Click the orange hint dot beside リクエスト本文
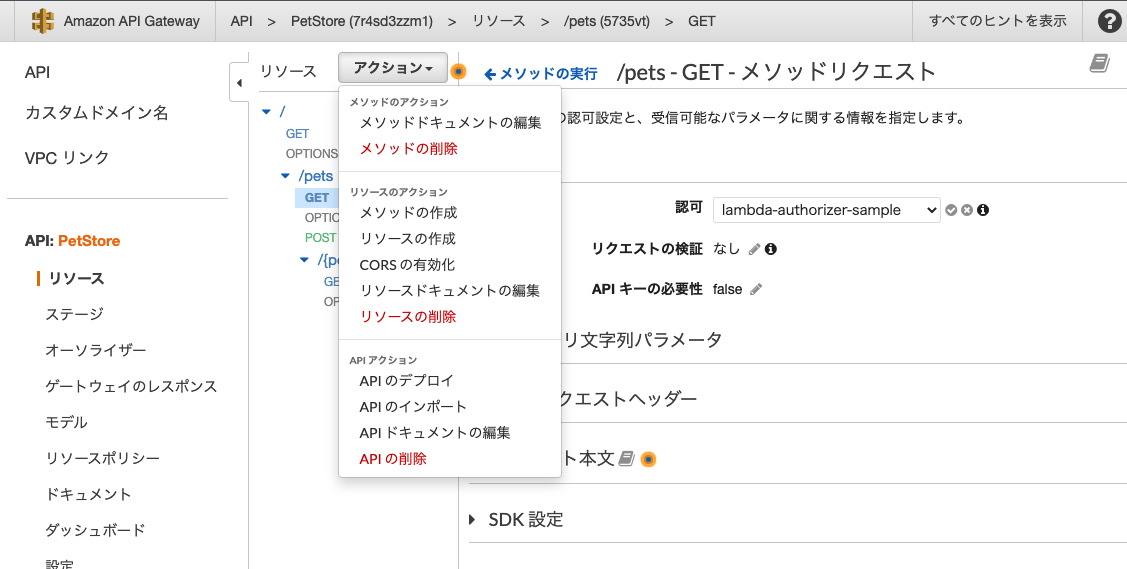 pyautogui.click(x=648, y=459)
